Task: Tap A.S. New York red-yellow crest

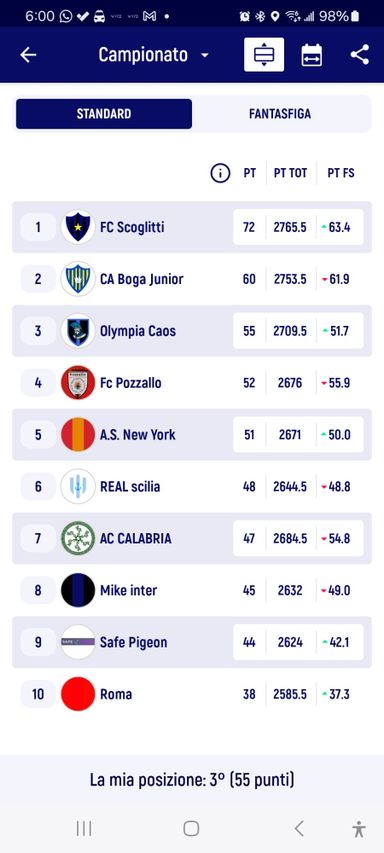Action: point(78,435)
